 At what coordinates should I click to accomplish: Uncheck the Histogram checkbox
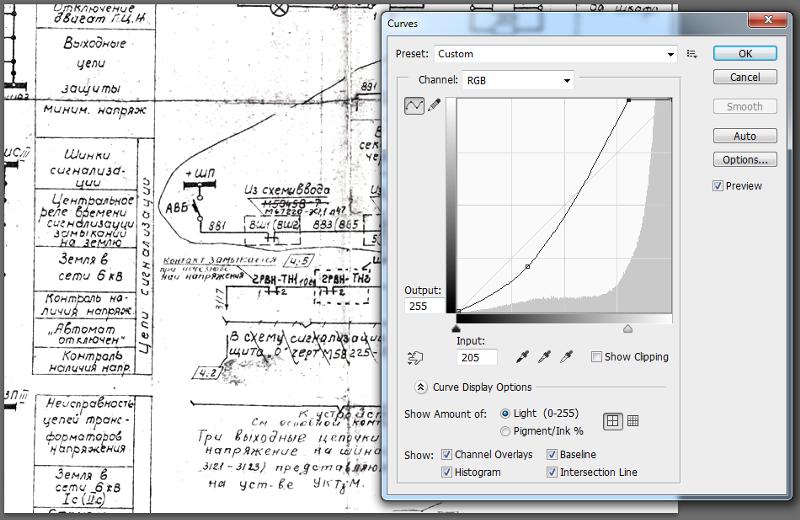point(446,472)
